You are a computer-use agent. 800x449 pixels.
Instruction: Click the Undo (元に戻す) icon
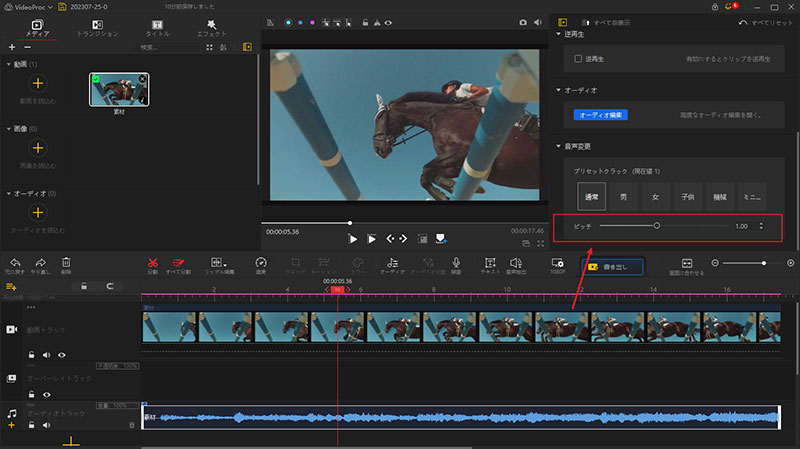tap(15, 263)
